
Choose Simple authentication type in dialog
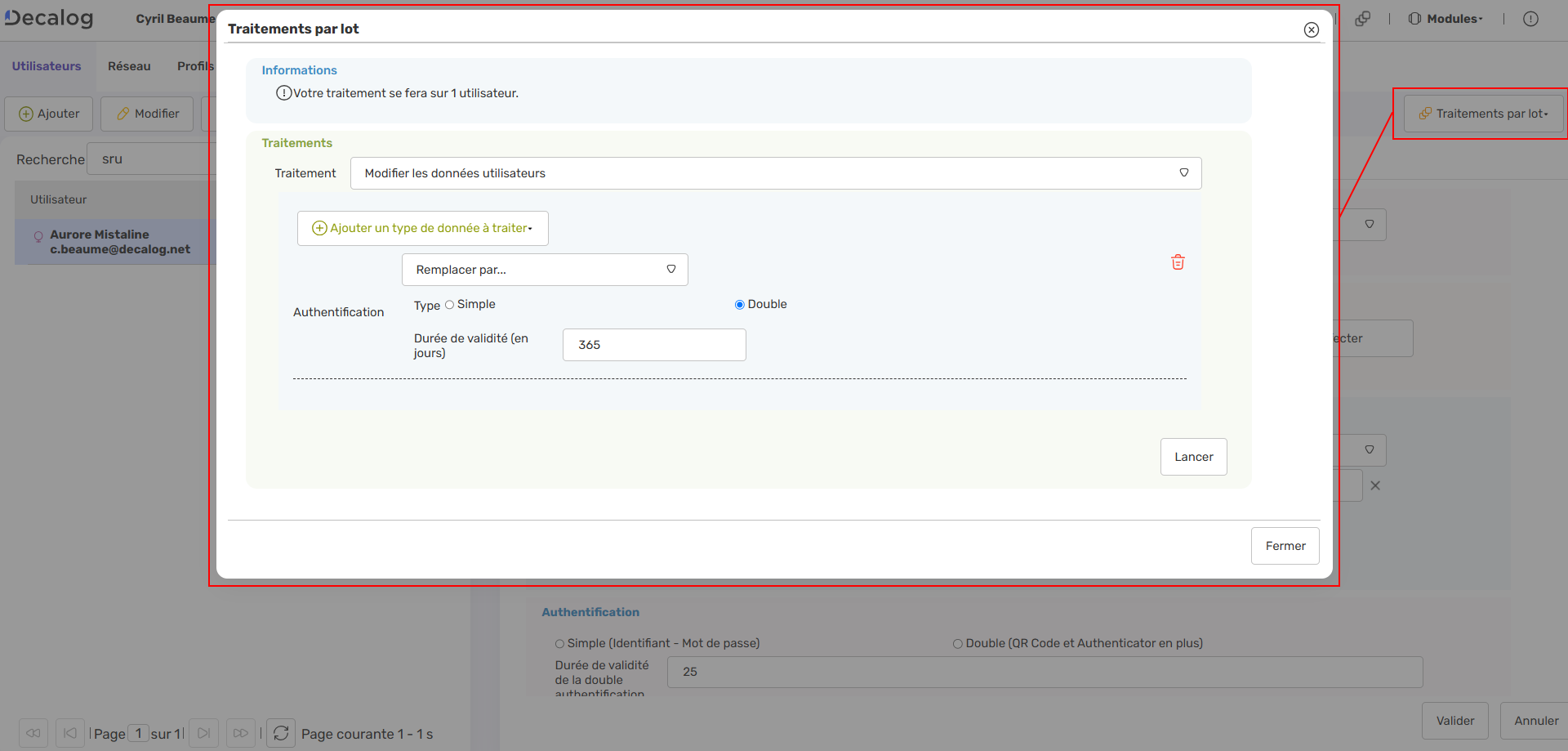point(450,304)
